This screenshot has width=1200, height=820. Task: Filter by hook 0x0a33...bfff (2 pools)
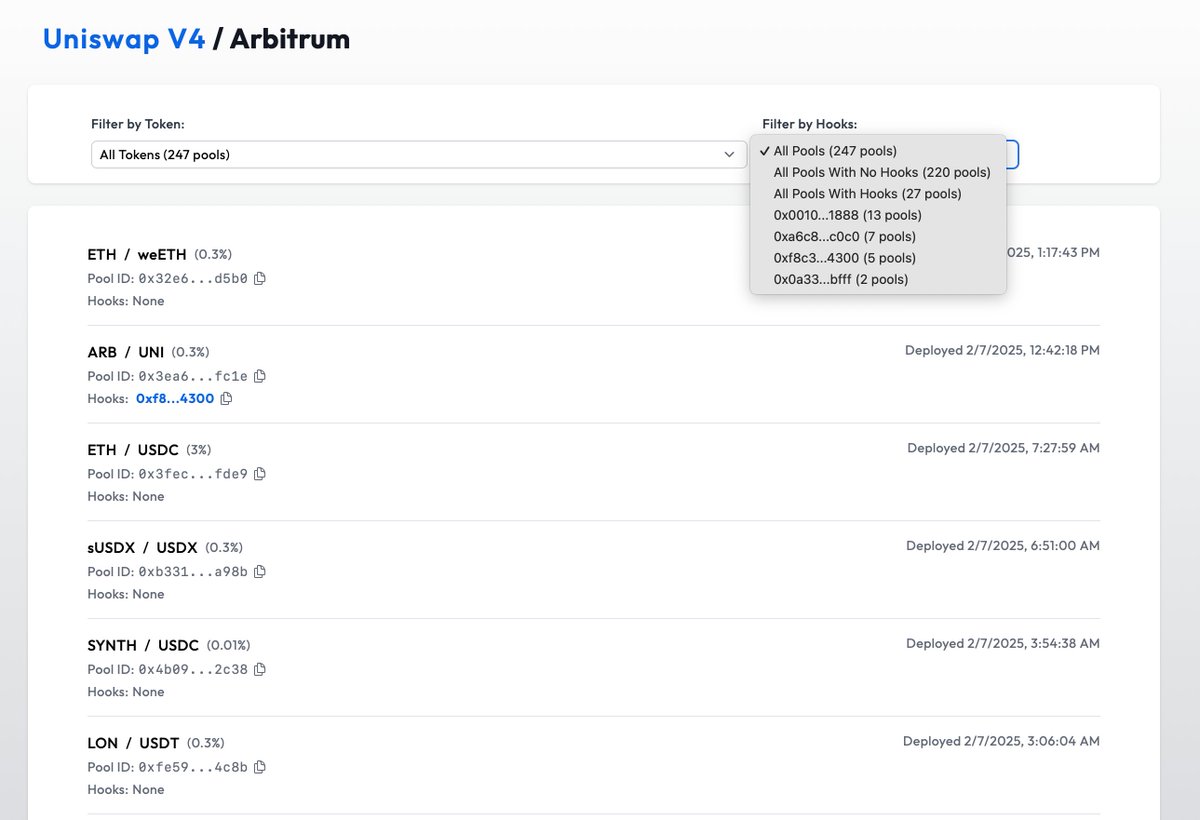pyautogui.click(x=878, y=280)
